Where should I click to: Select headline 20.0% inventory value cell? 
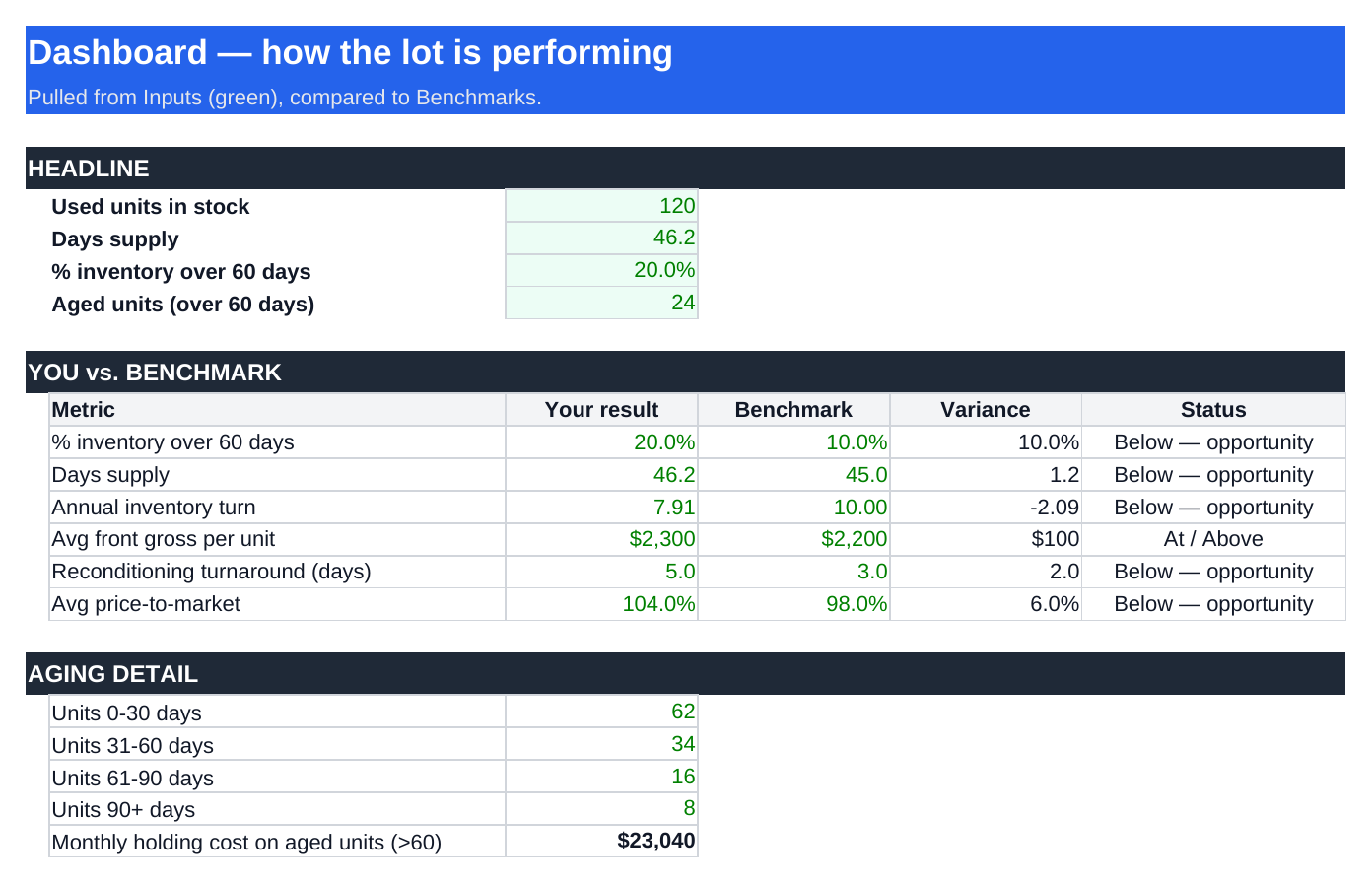601,271
